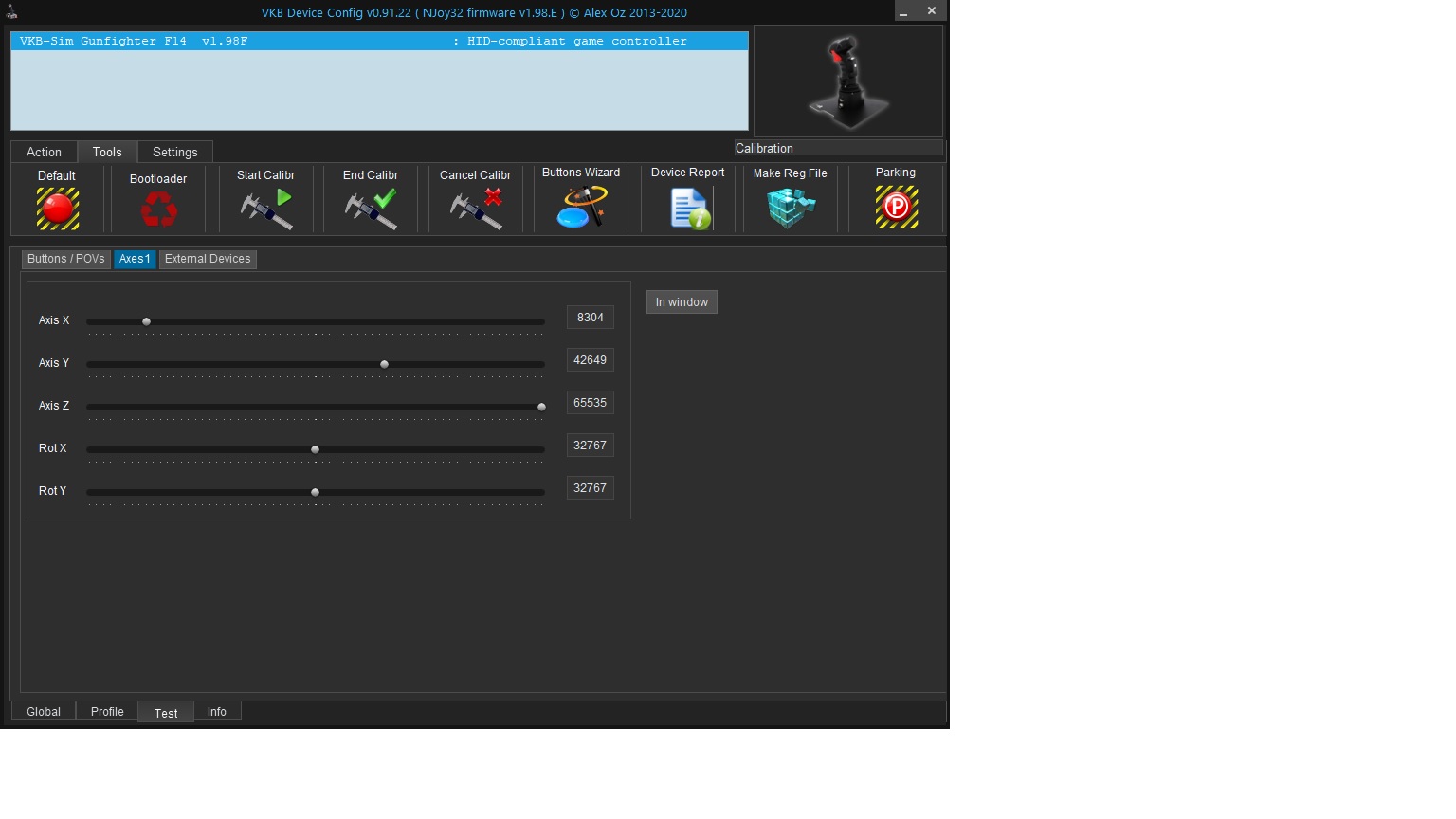This screenshot has height=819, width=1456.
Task: Go to the Global bottom tab
Action: (x=44, y=712)
